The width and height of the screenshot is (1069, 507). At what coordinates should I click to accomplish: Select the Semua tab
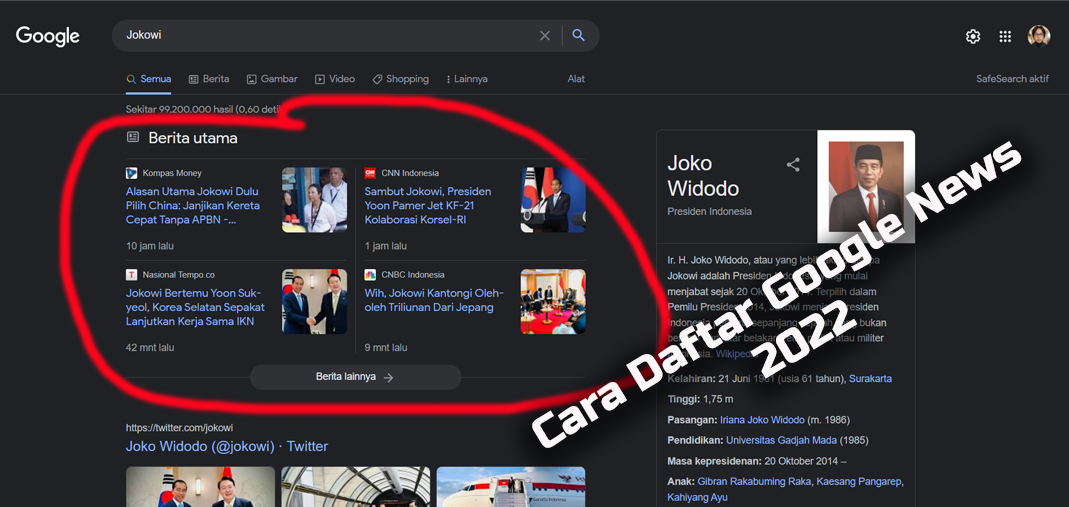point(149,79)
